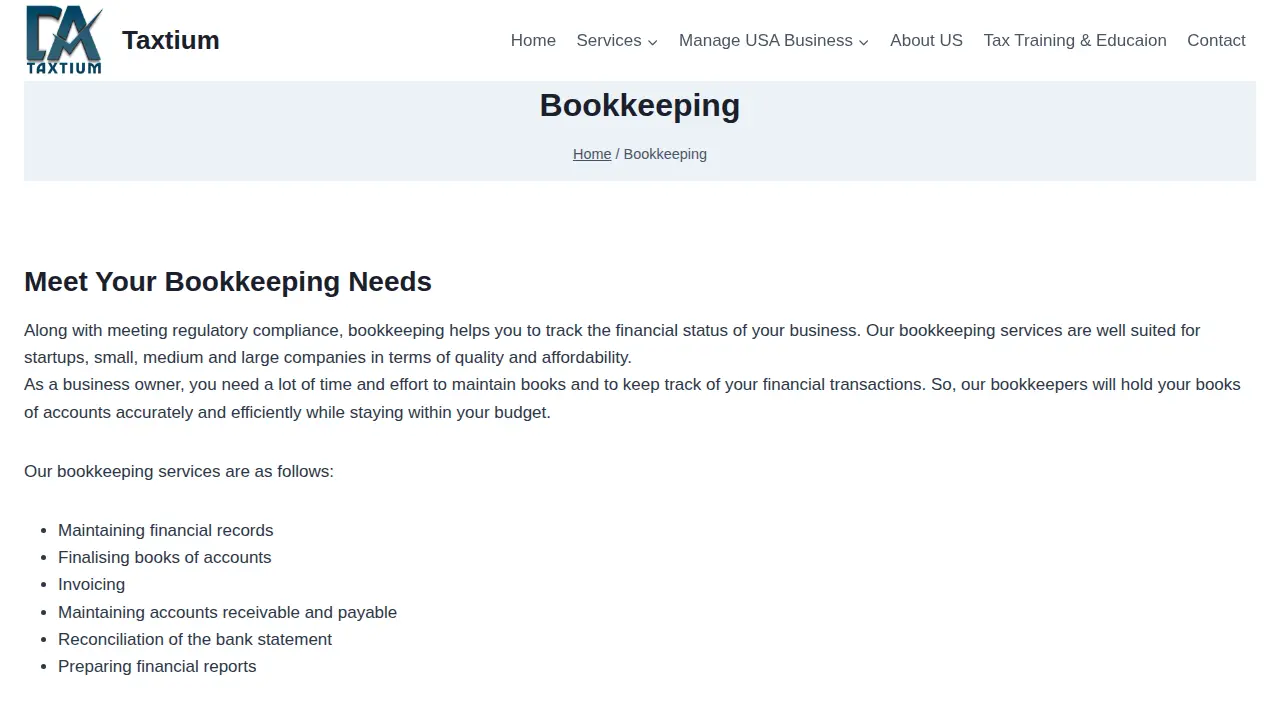This screenshot has height=720, width=1280.
Task: Click paragraph starting 'As a business owner'
Action: [x=632, y=398]
